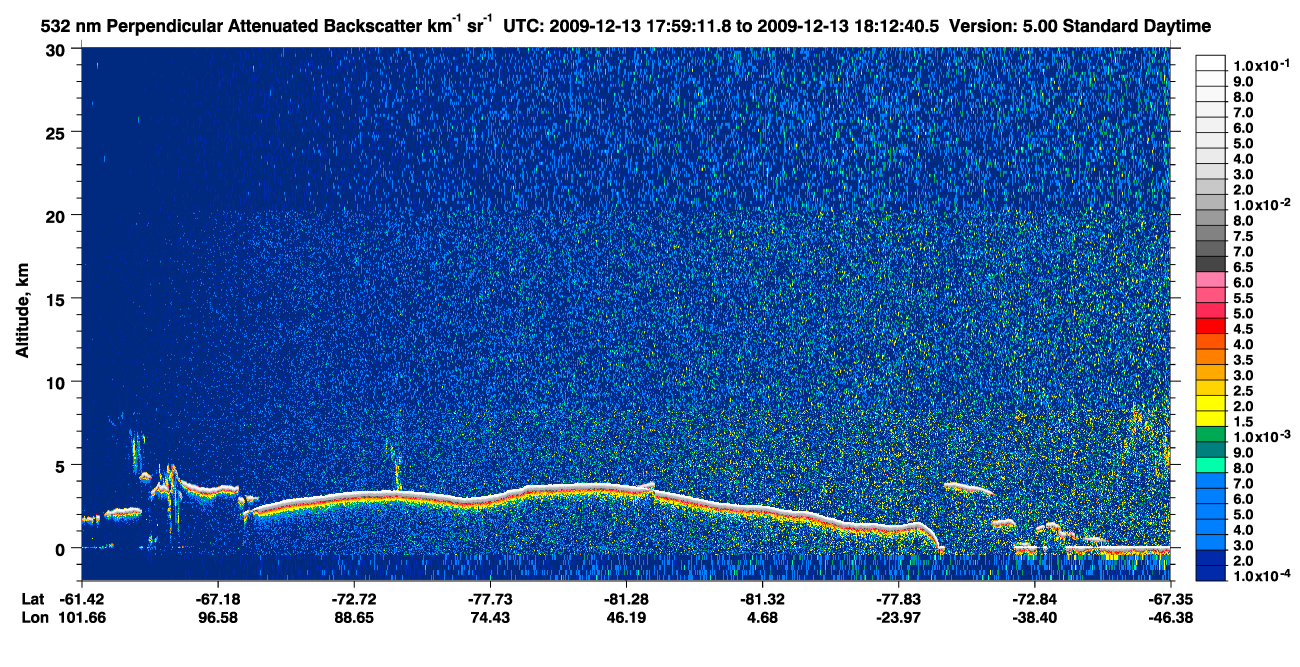Select the red 4.5 colorbar swatch
The image size is (1300, 667).
coord(1210,326)
